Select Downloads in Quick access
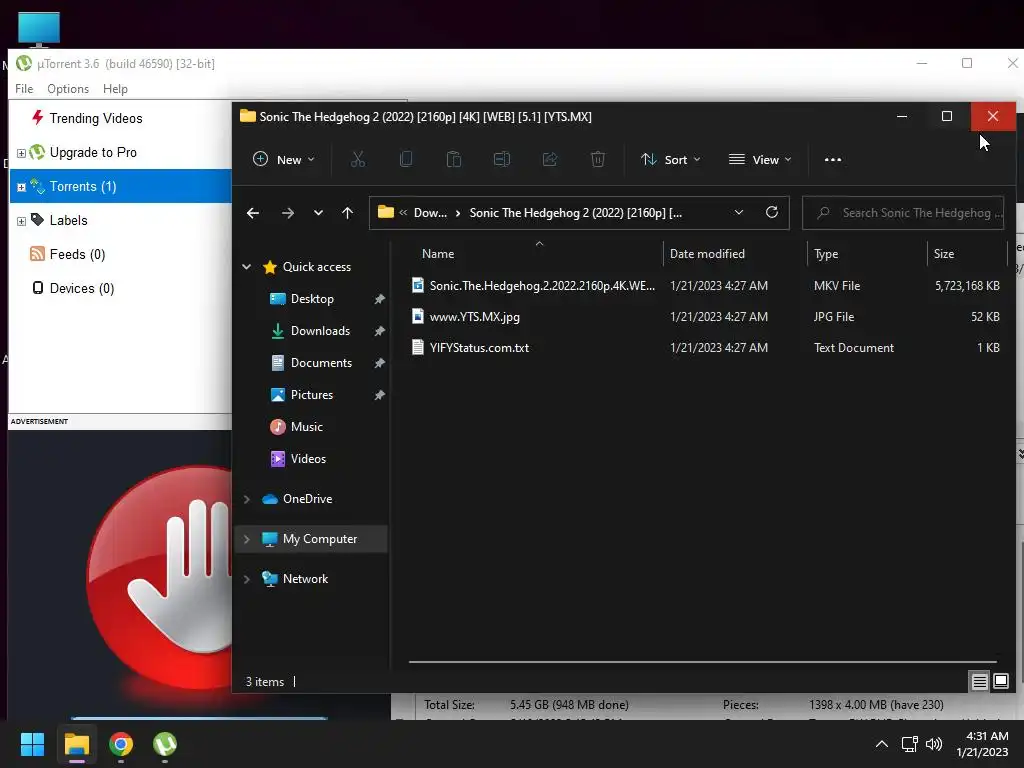This screenshot has width=1024, height=768. click(x=320, y=331)
